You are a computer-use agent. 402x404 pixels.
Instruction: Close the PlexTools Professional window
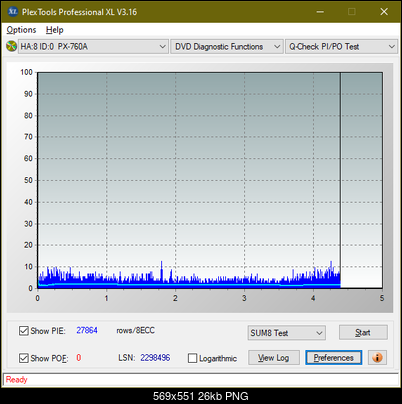click(384, 12)
